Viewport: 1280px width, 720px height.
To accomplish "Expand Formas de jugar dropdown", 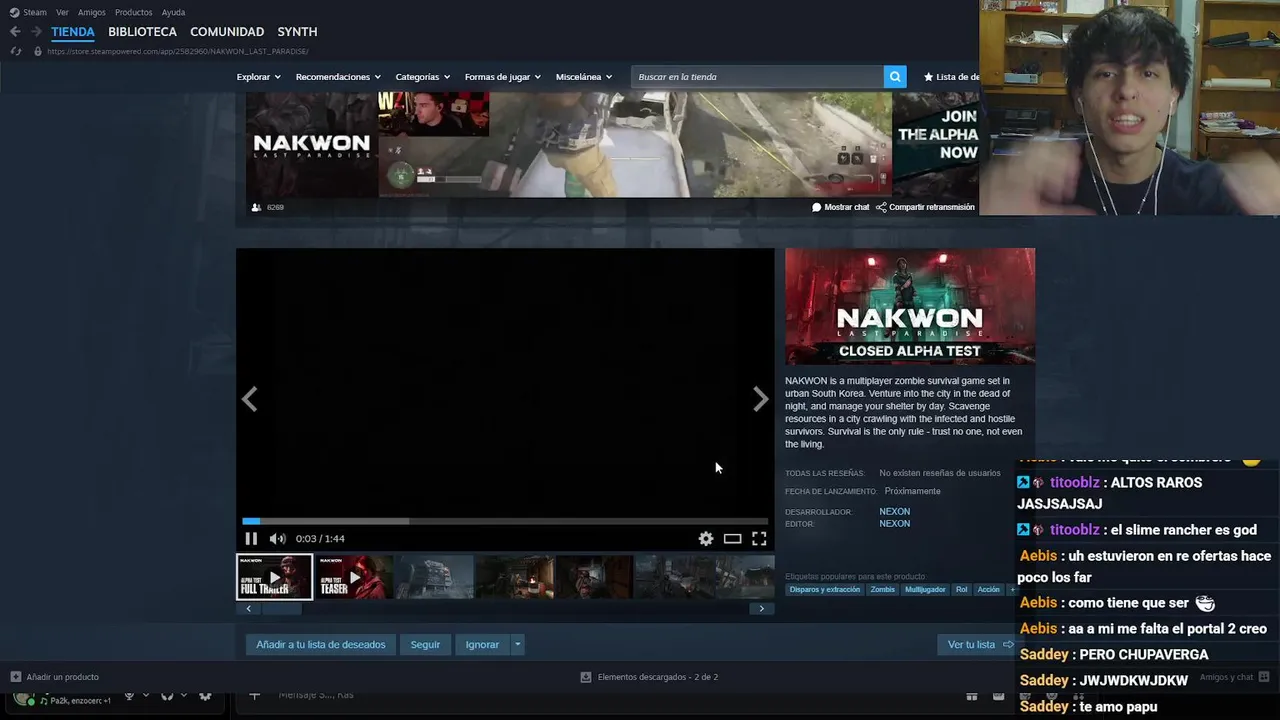I will tap(503, 77).
